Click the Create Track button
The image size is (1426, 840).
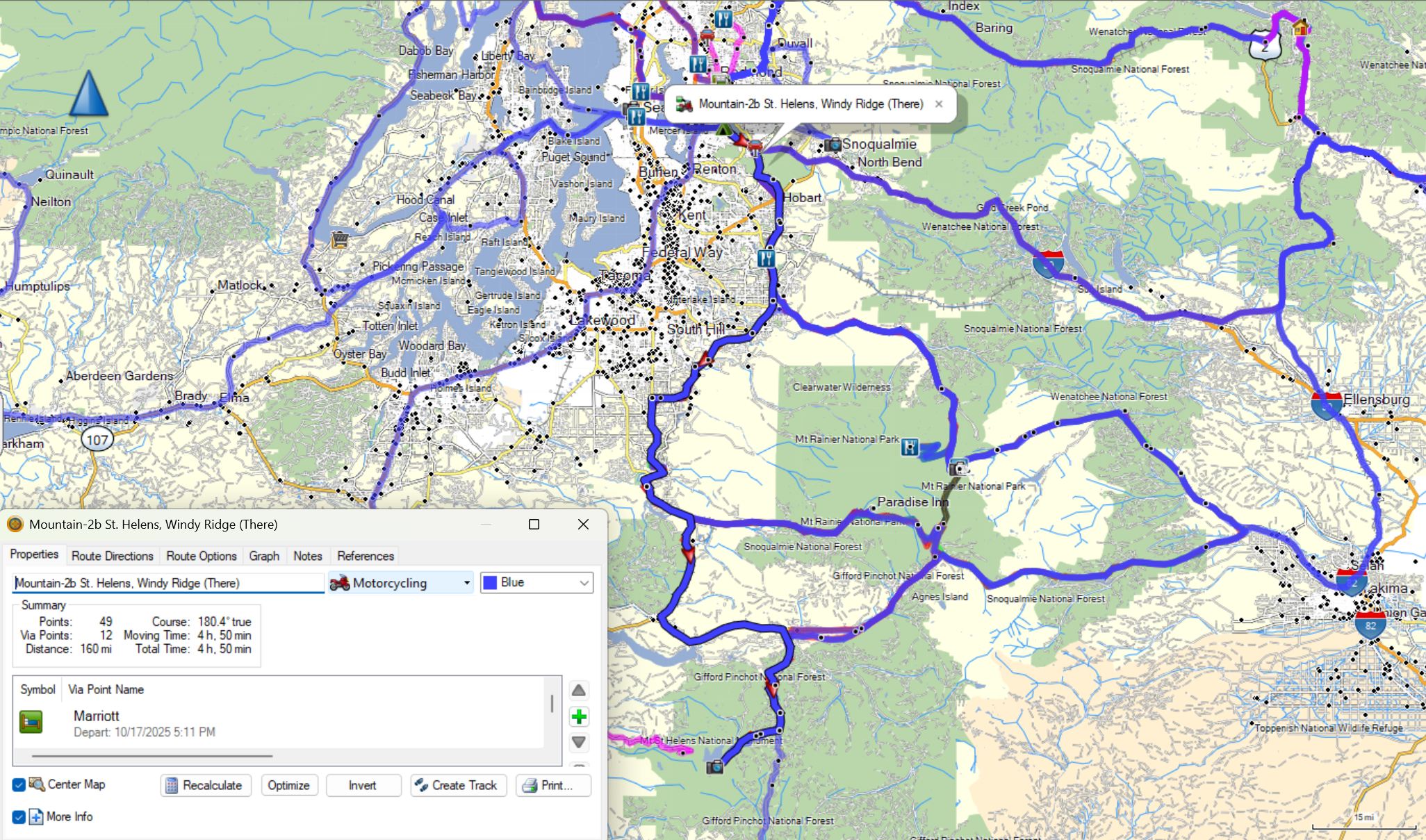coord(458,785)
